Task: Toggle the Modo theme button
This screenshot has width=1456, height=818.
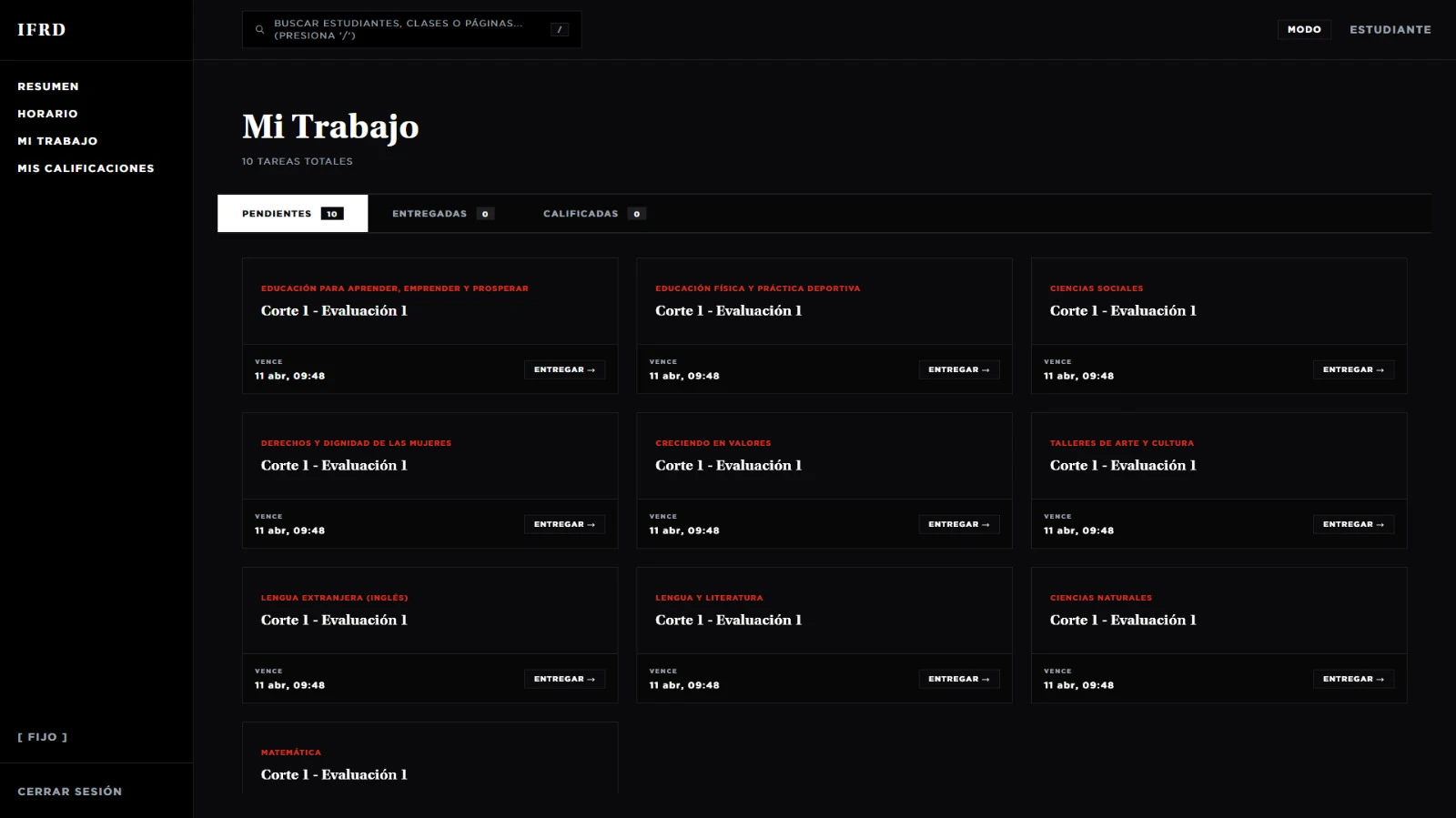Action: point(1303,30)
